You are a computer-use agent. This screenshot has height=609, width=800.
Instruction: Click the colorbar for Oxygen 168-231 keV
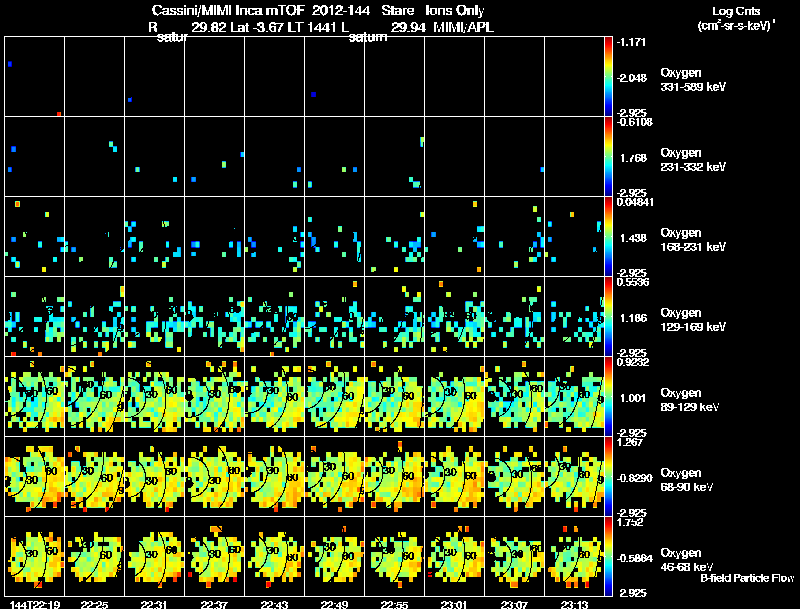(608, 237)
